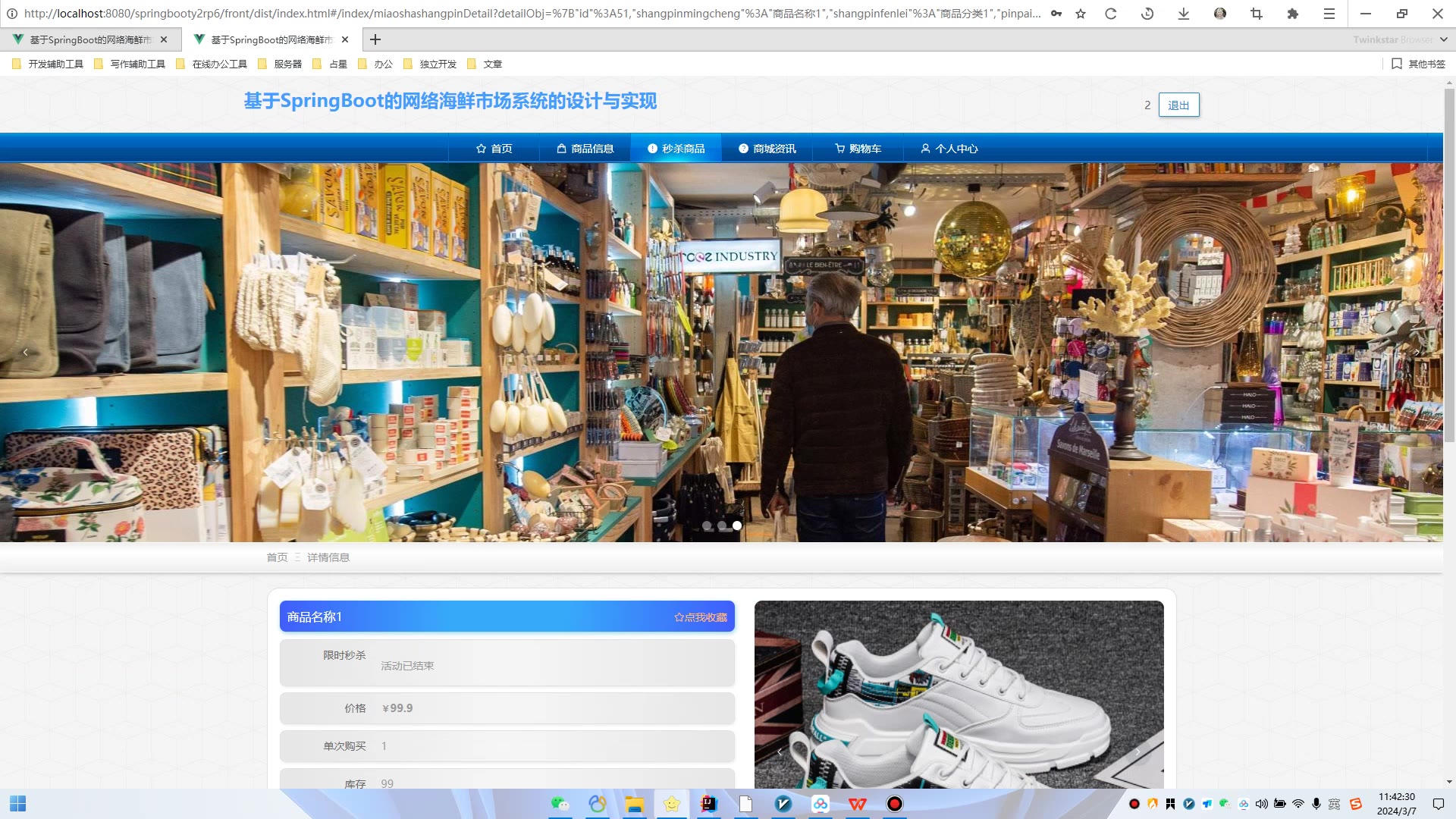The image size is (1456, 819).
Task: Click the white sneaker product image
Action: 959,694
